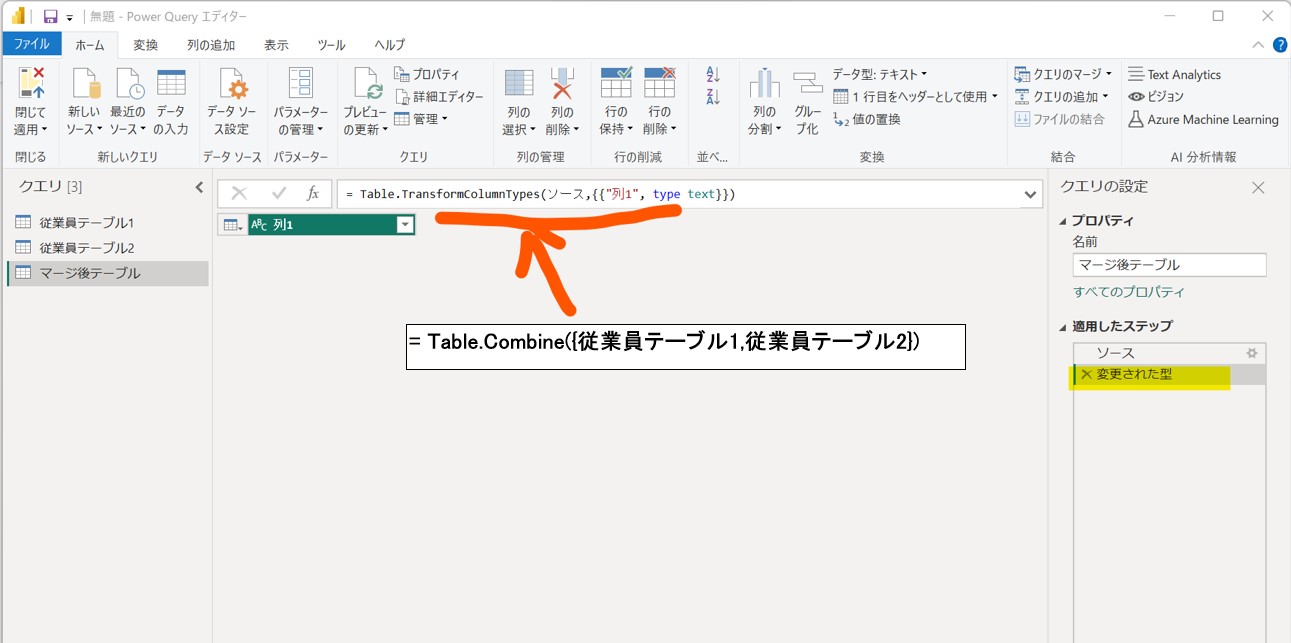Collapse Applied Steps (適用したステップ) section

pos(1064,326)
